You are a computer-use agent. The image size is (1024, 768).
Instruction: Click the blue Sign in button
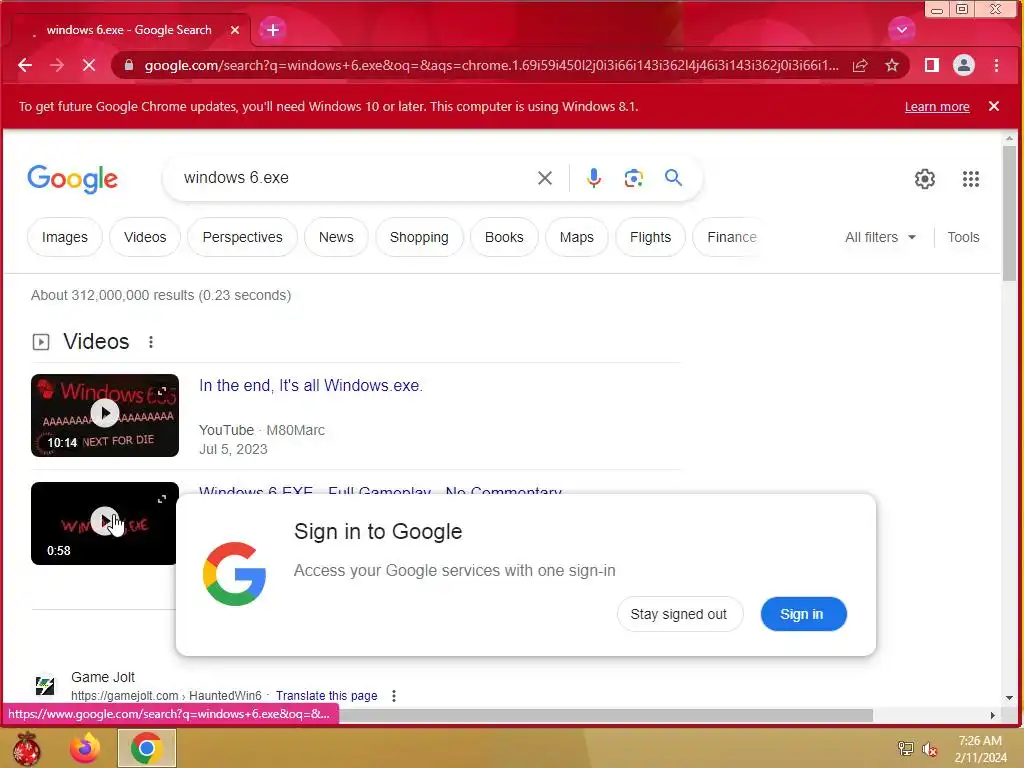[x=803, y=614]
